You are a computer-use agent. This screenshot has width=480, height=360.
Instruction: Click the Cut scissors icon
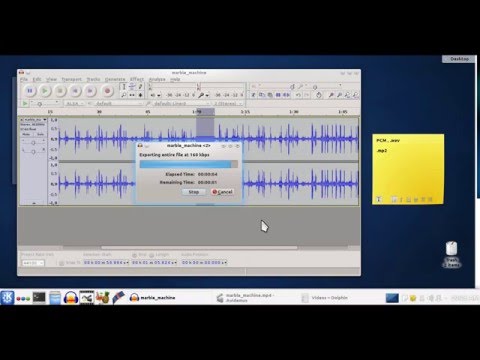click(253, 95)
